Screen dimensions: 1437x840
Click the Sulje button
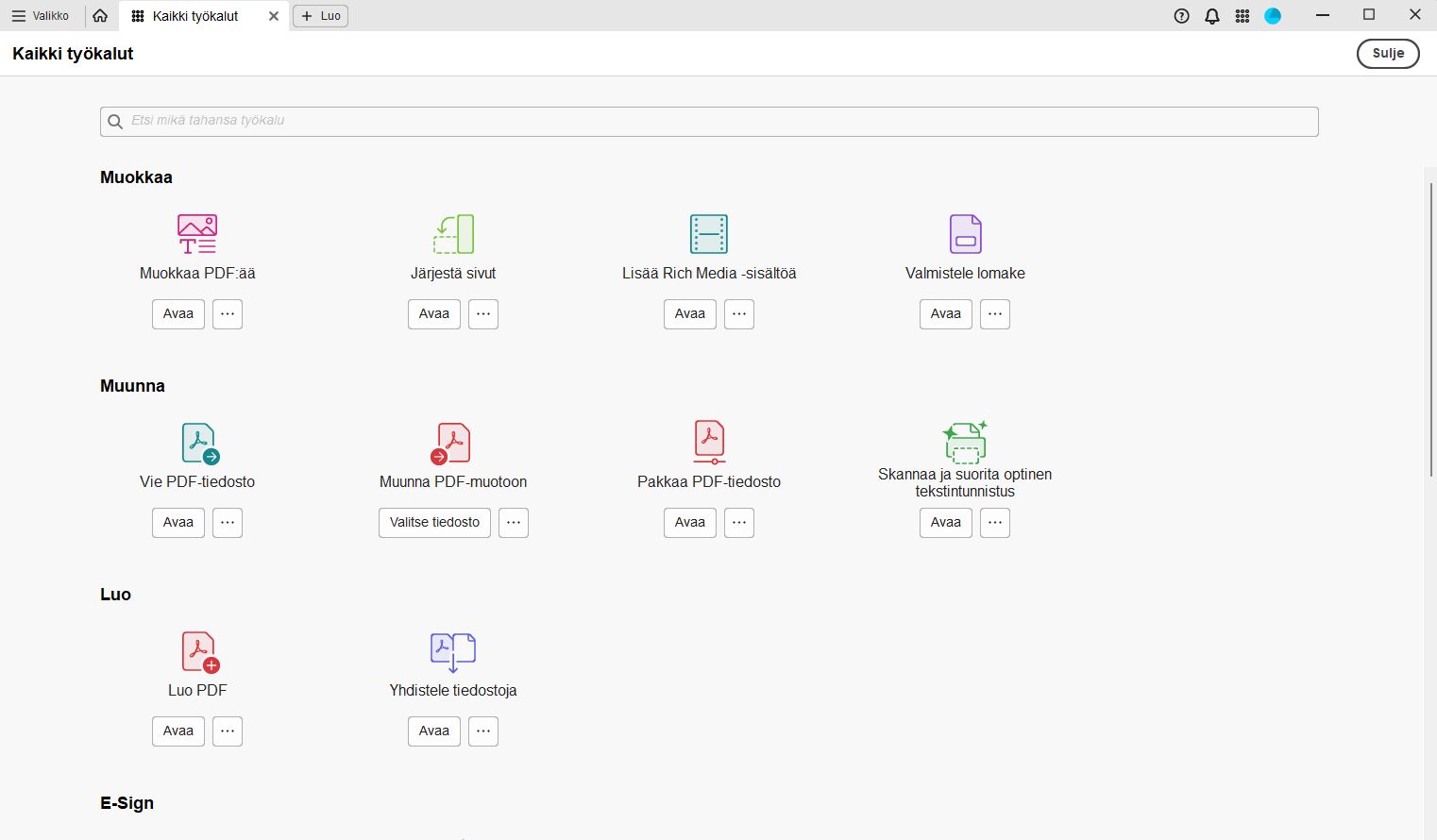pos(1388,53)
